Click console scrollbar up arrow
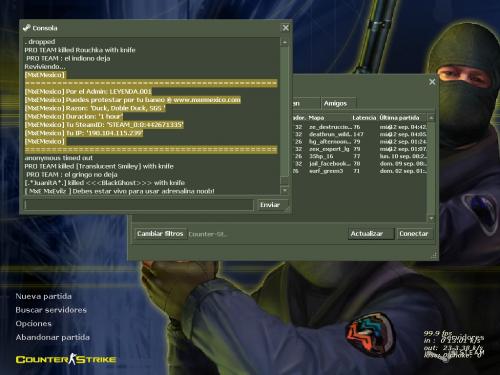 [285, 43]
